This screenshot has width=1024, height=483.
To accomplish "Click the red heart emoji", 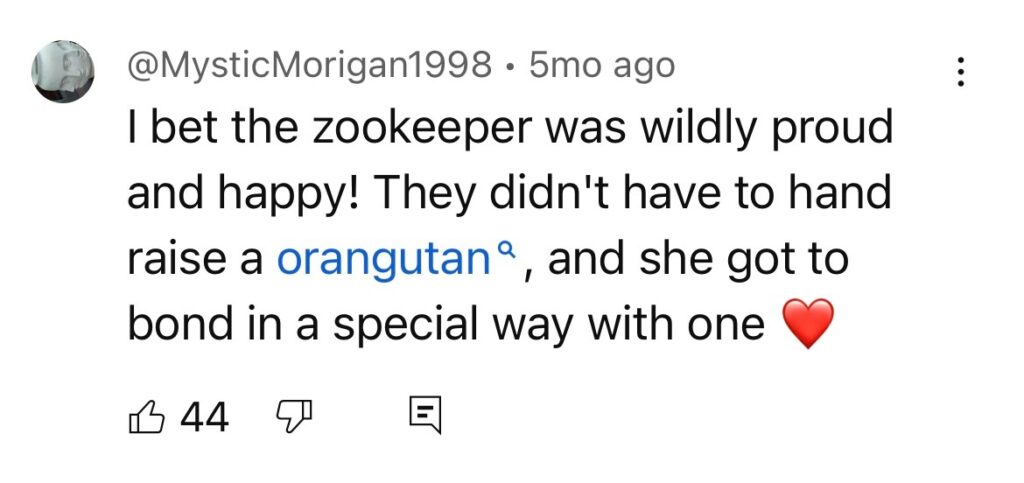I will (x=805, y=326).
